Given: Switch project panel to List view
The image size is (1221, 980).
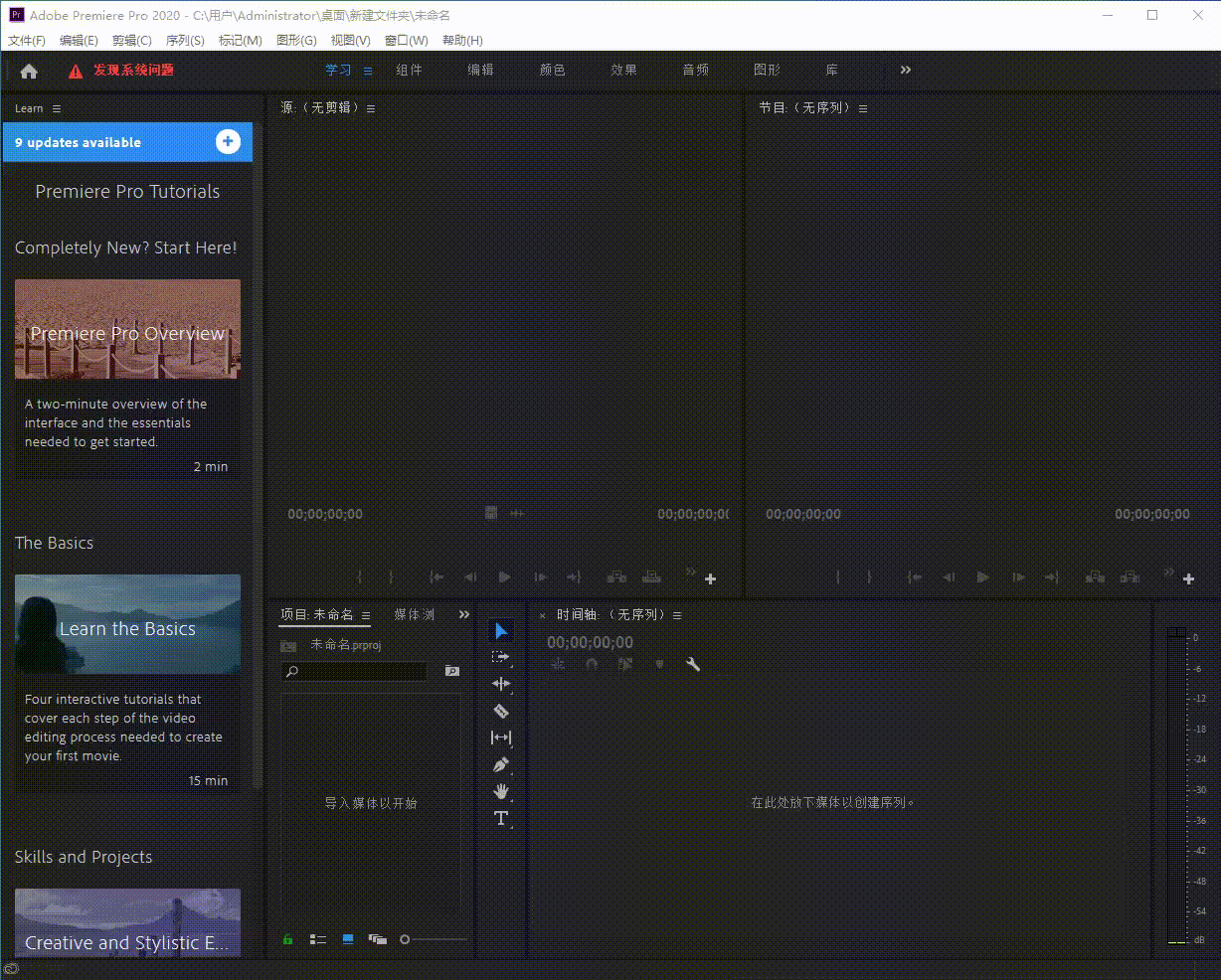Looking at the screenshot, I should (318, 939).
